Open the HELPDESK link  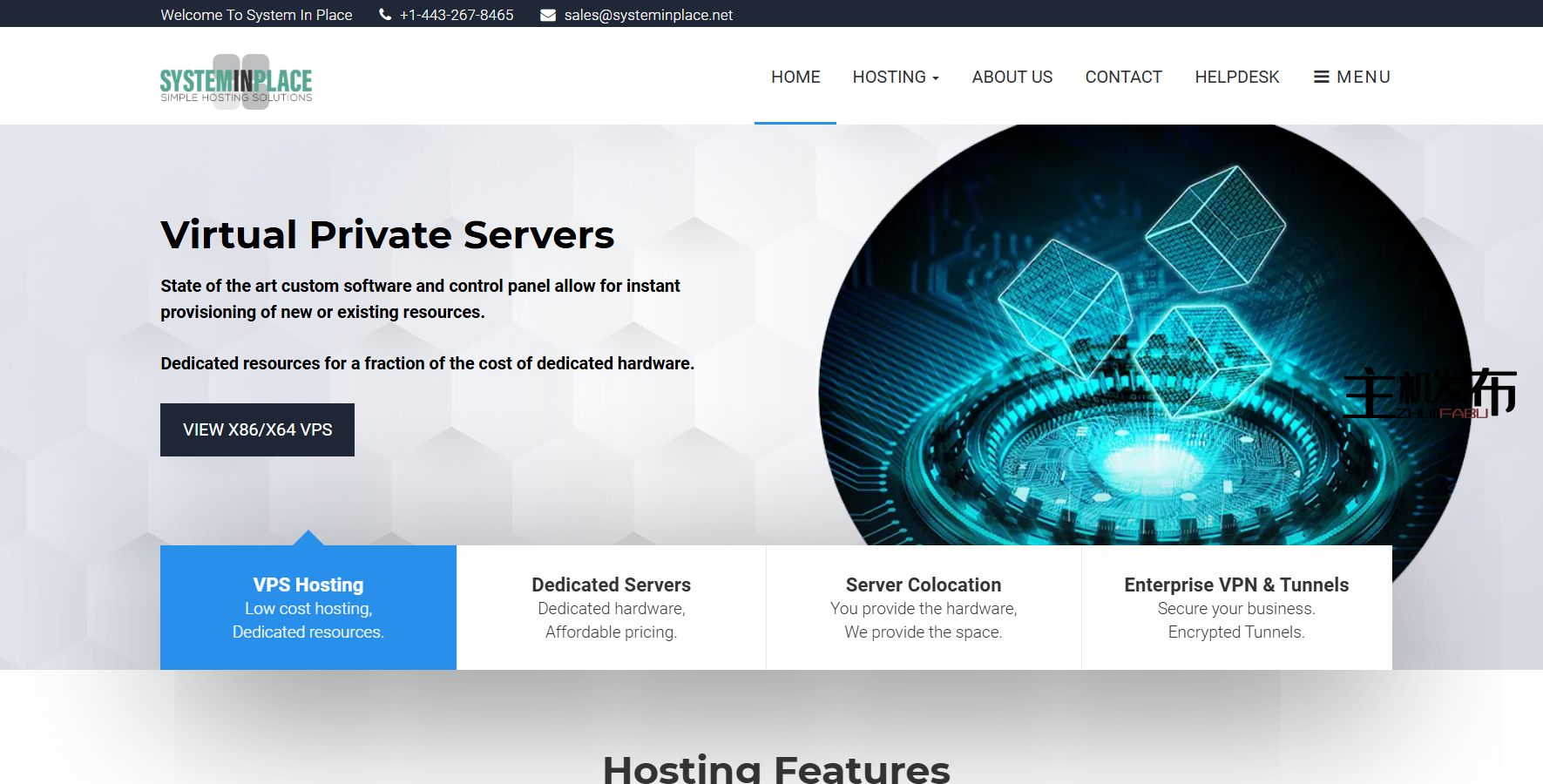[x=1236, y=77]
